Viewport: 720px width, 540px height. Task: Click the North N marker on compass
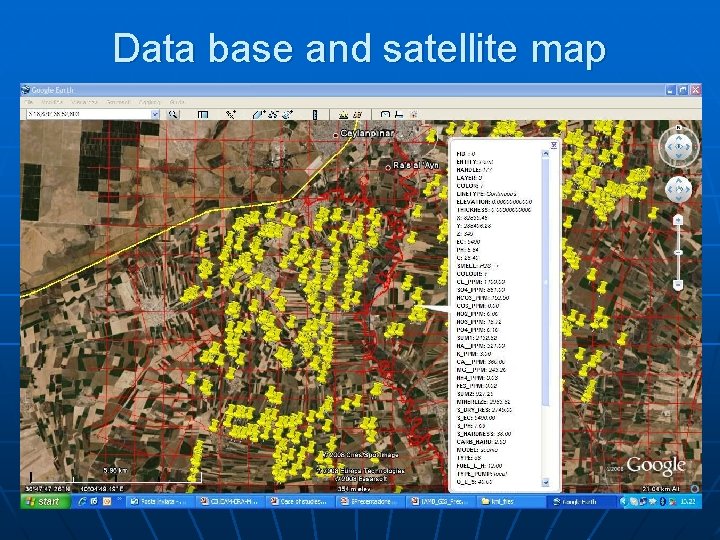[x=679, y=127]
